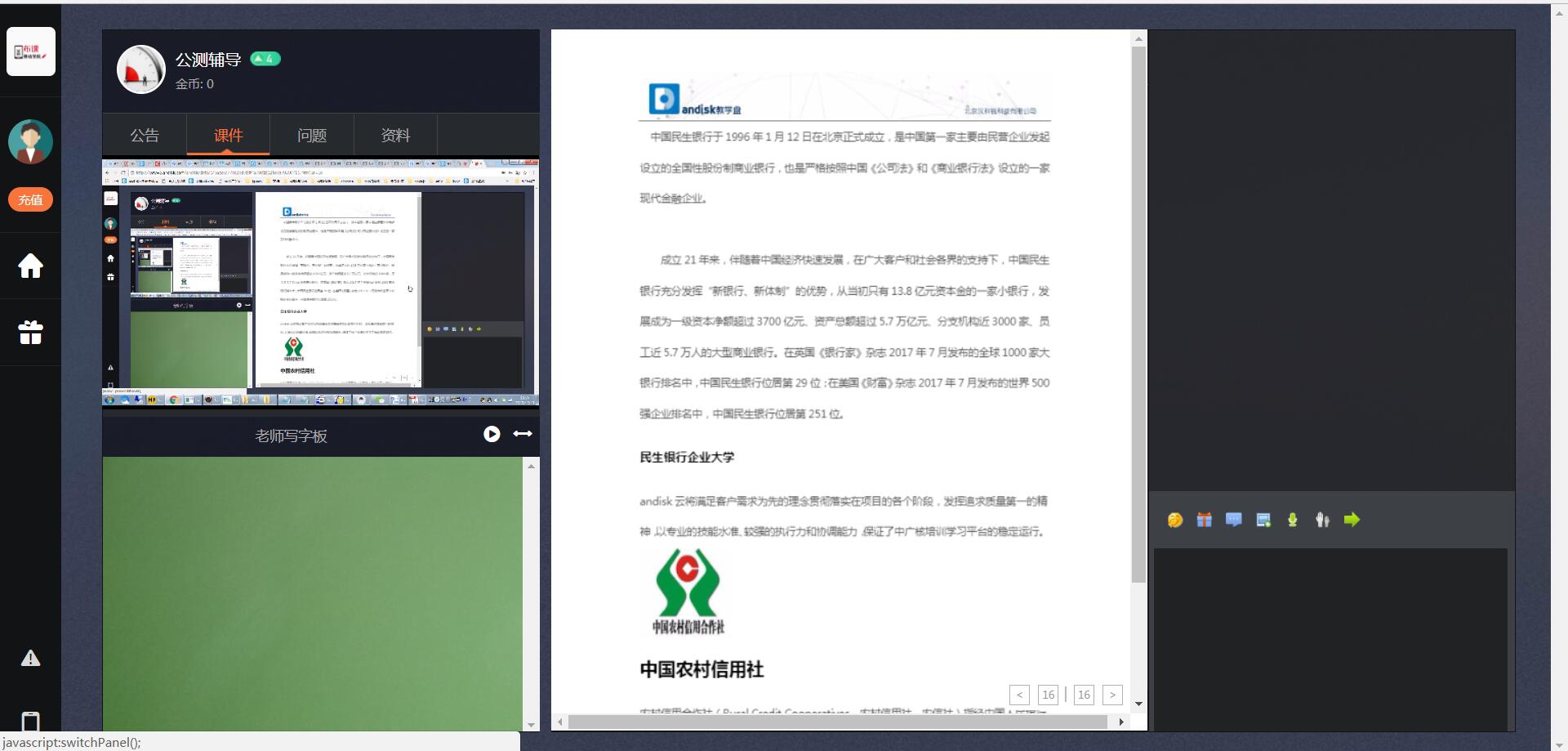Go to next page with the > button

[1112, 694]
